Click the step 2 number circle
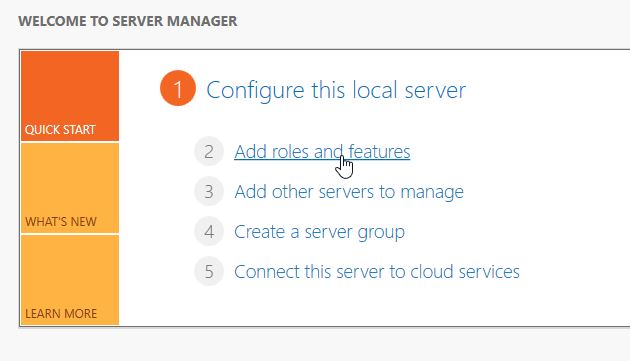 [x=209, y=152]
